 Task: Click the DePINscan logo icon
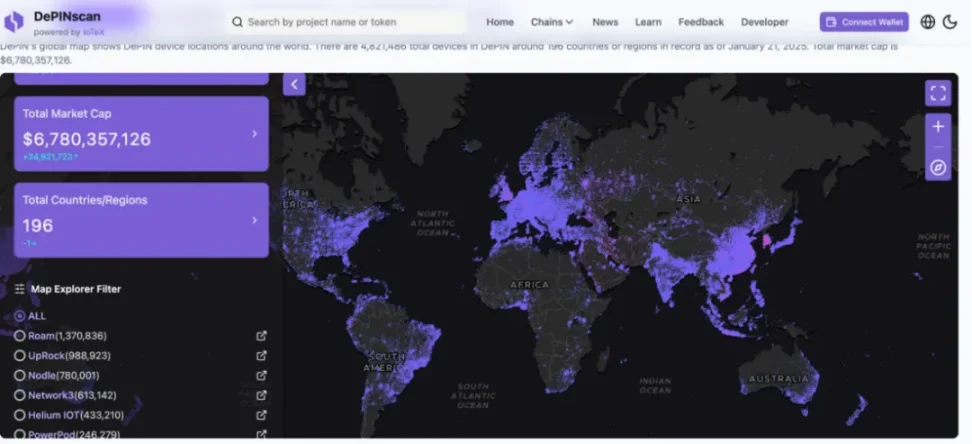(x=15, y=22)
